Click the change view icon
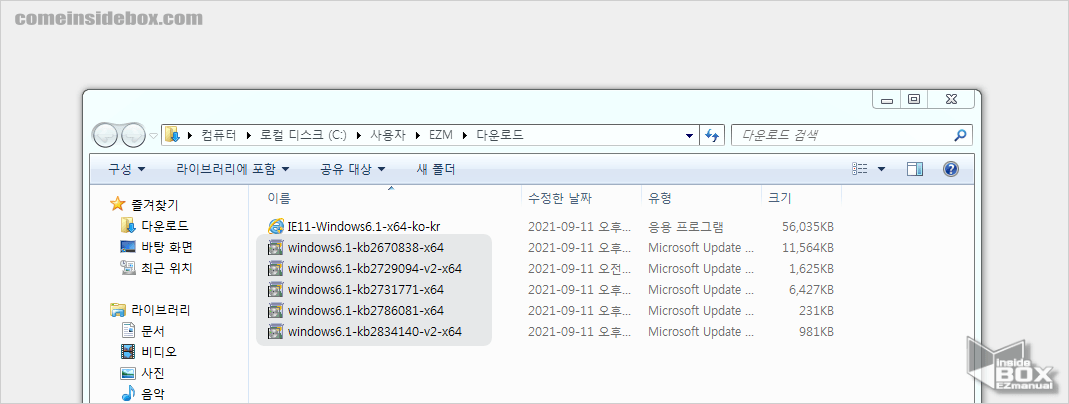Screen dimensions: 1069x404 [860, 169]
